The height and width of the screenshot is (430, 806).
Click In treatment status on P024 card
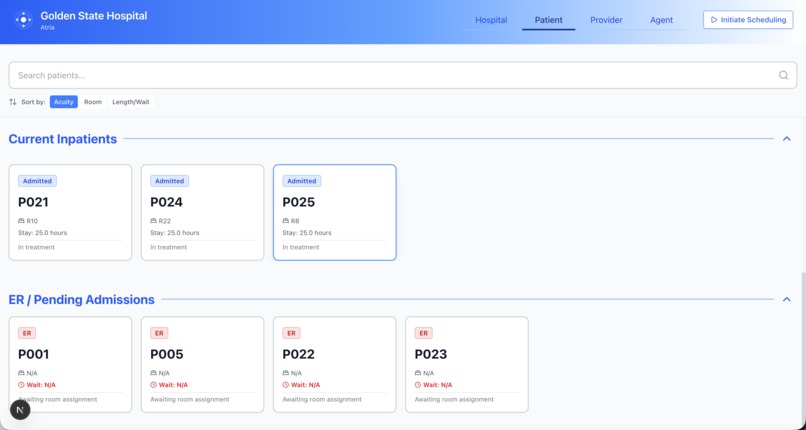pyautogui.click(x=169, y=247)
